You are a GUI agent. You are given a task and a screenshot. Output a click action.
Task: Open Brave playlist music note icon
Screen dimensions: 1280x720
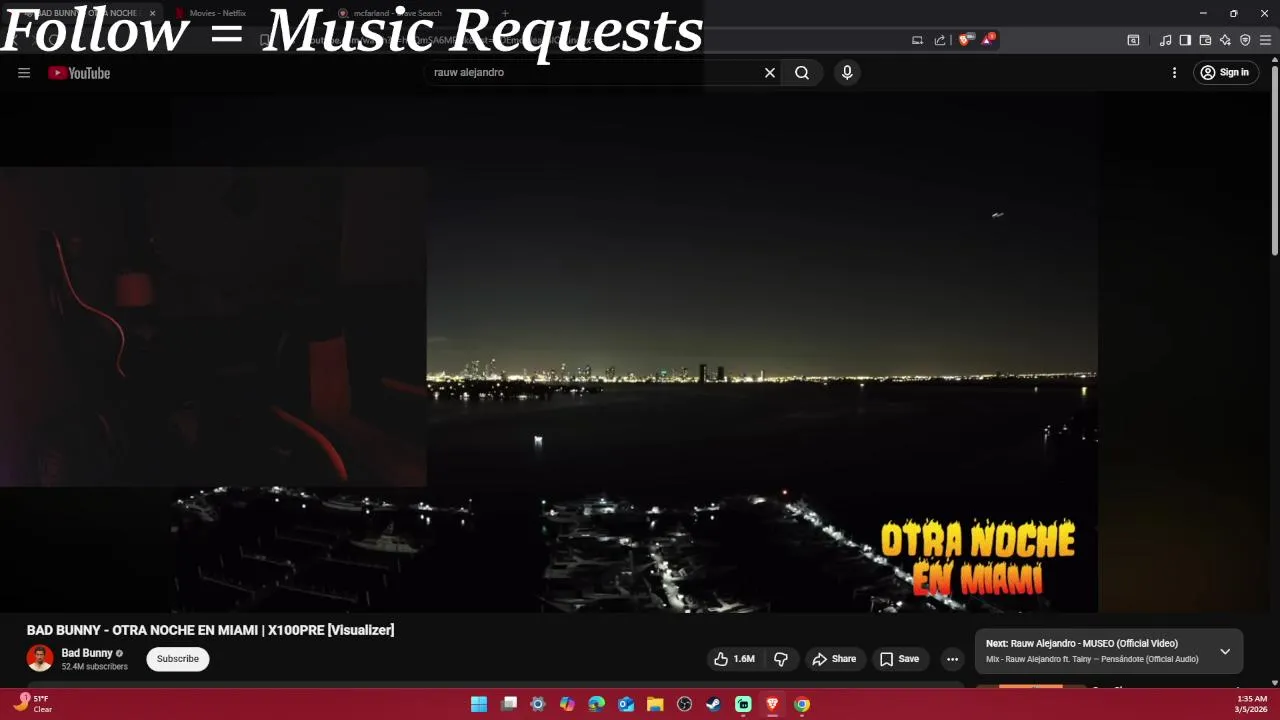[1165, 40]
